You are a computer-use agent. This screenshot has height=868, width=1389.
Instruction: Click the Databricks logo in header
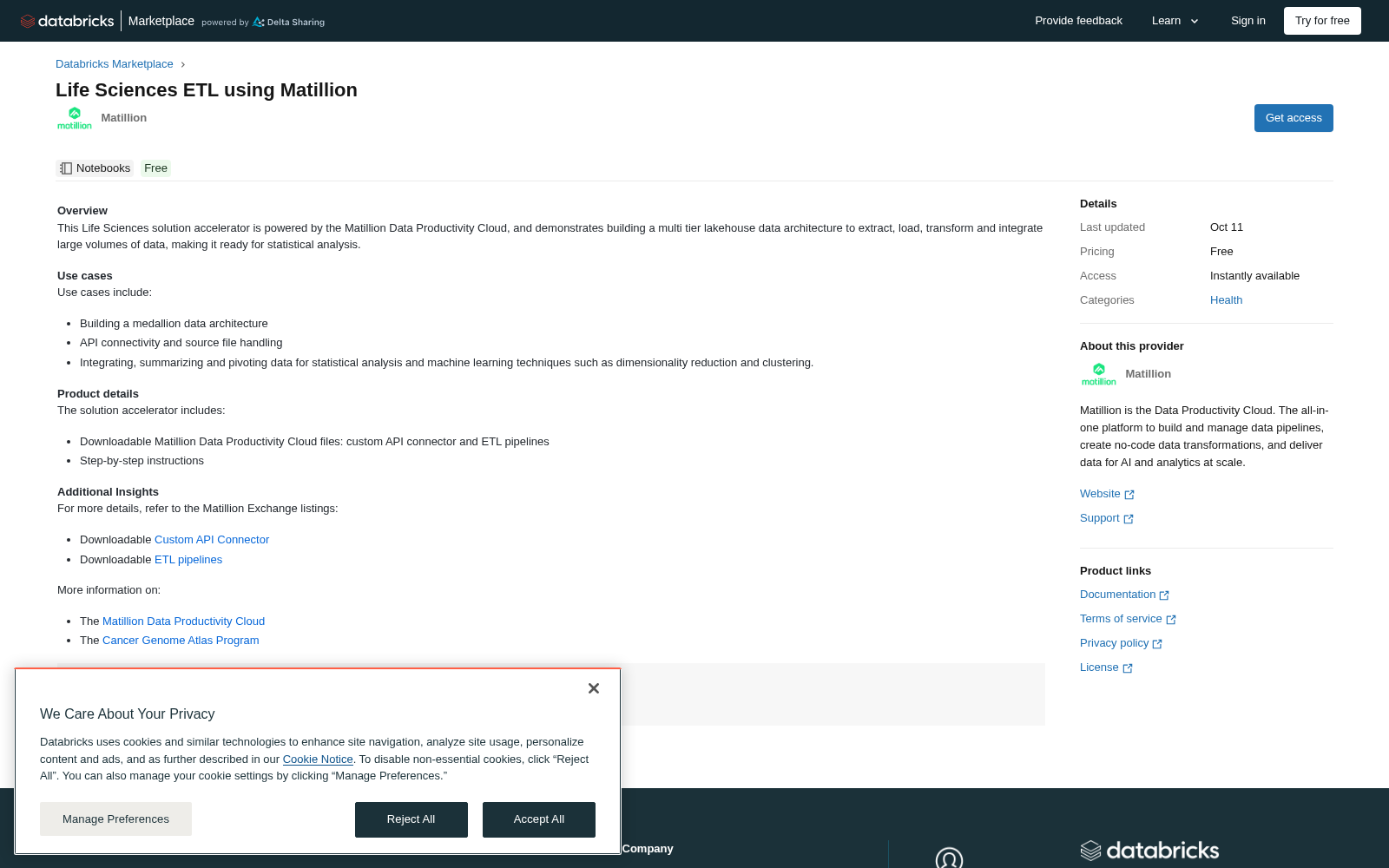(67, 21)
